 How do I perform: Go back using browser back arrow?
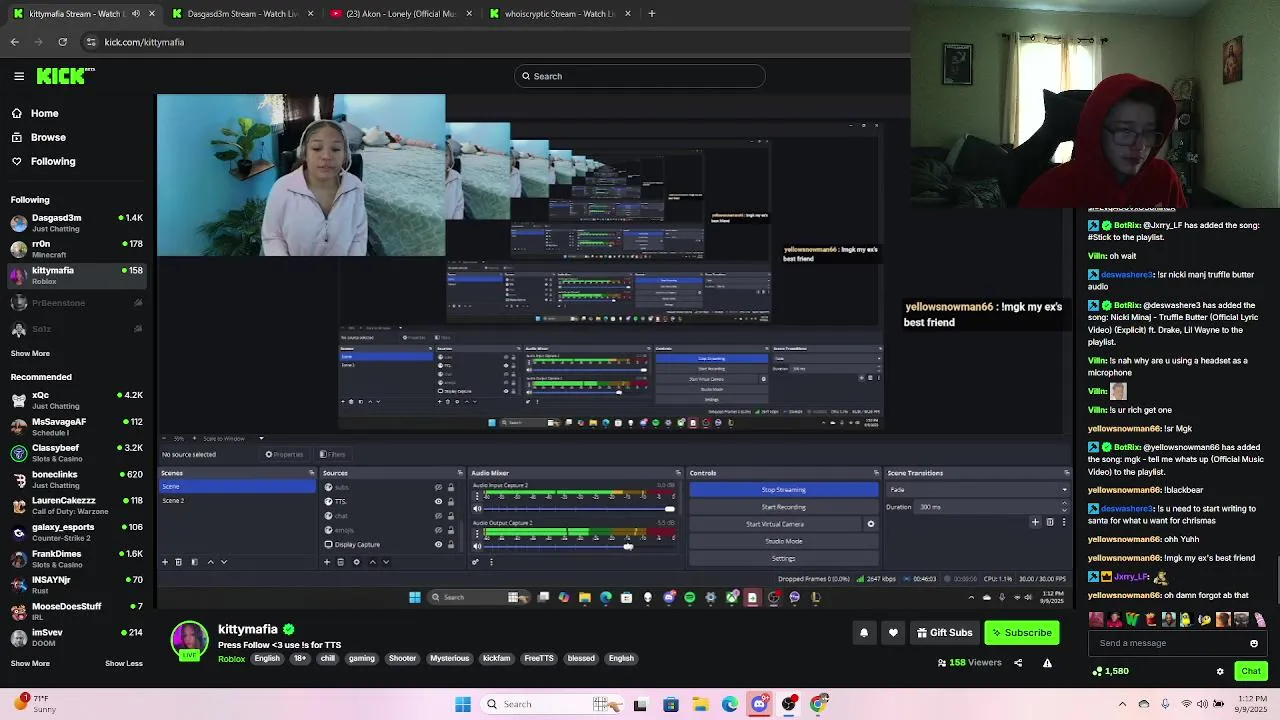(x=14, y=42)
